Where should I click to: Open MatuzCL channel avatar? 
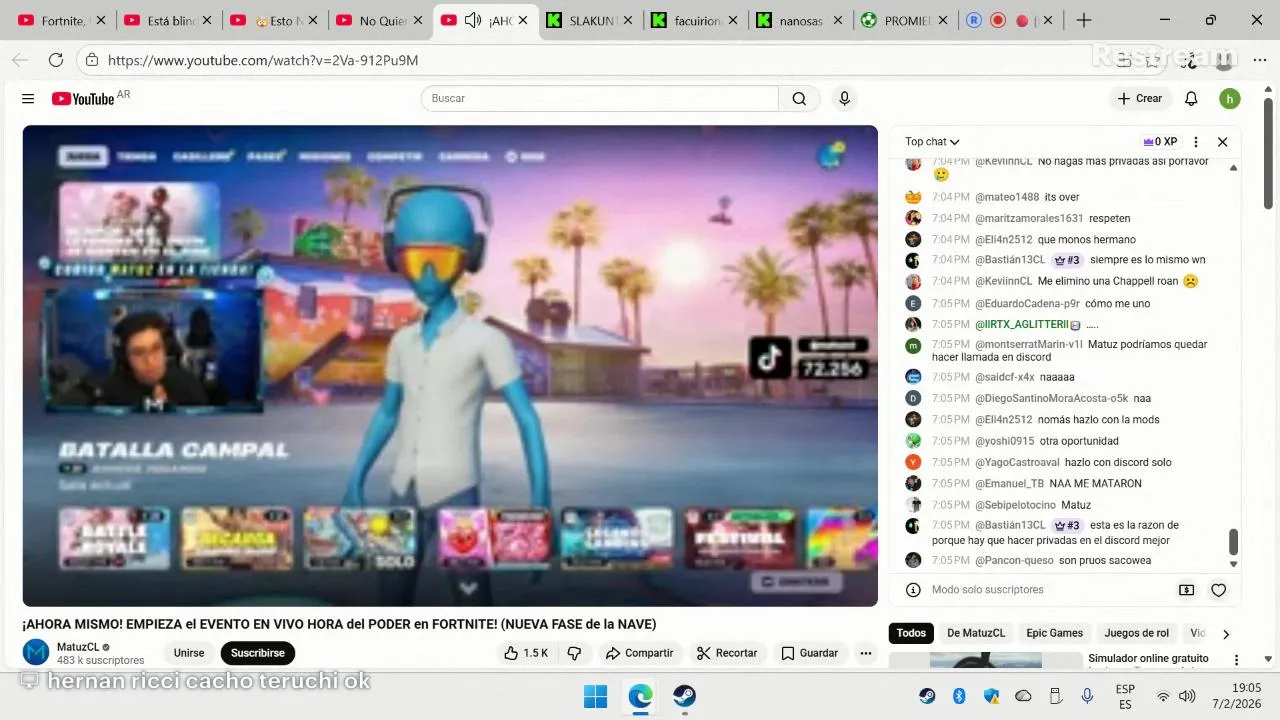(36, 653)
